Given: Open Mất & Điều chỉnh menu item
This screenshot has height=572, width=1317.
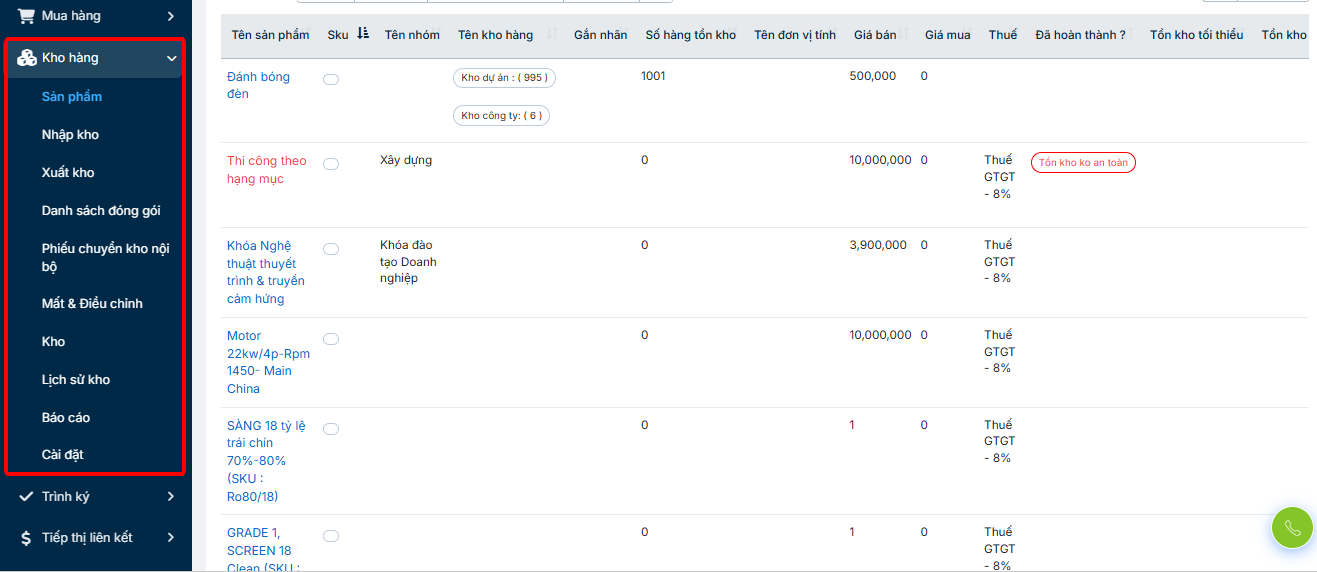Looking at the screenshot, I should pyautogui.click(x=92, y=304).
